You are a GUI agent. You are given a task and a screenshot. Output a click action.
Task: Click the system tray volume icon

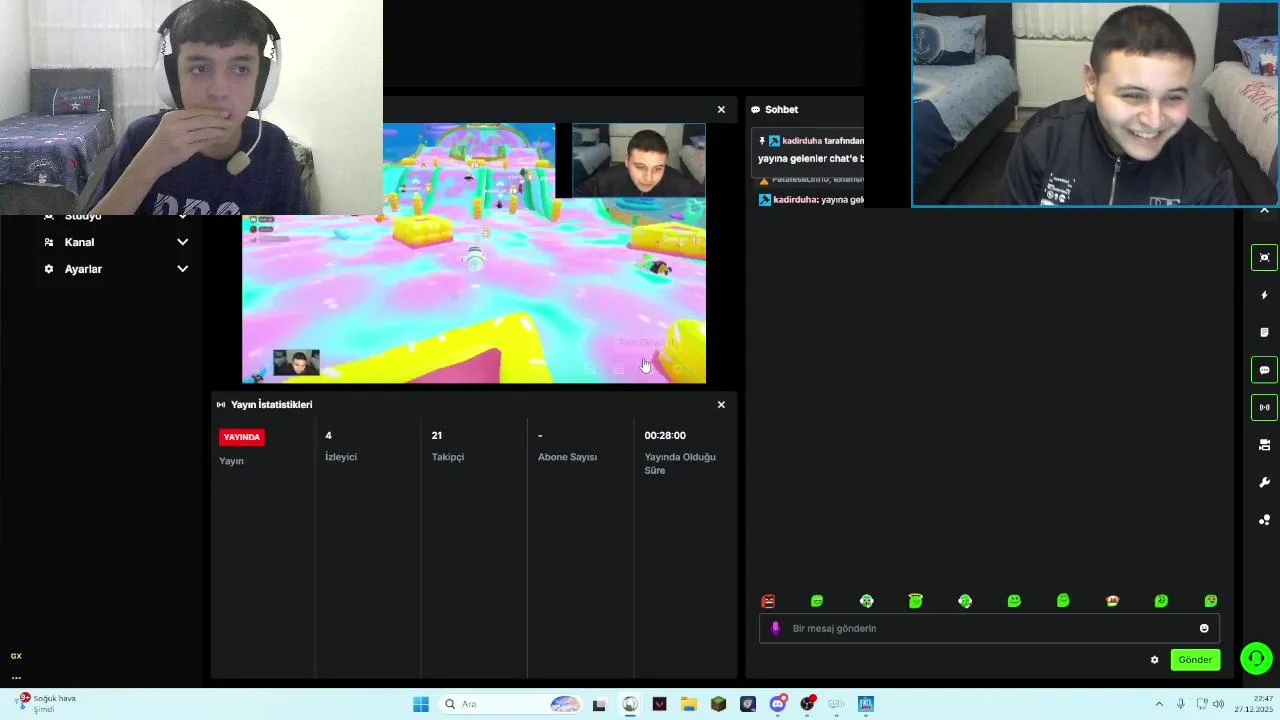[x=1218, y=704]
